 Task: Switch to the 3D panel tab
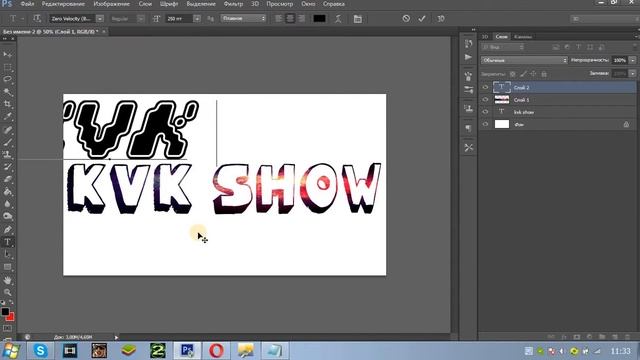(485, 37)
